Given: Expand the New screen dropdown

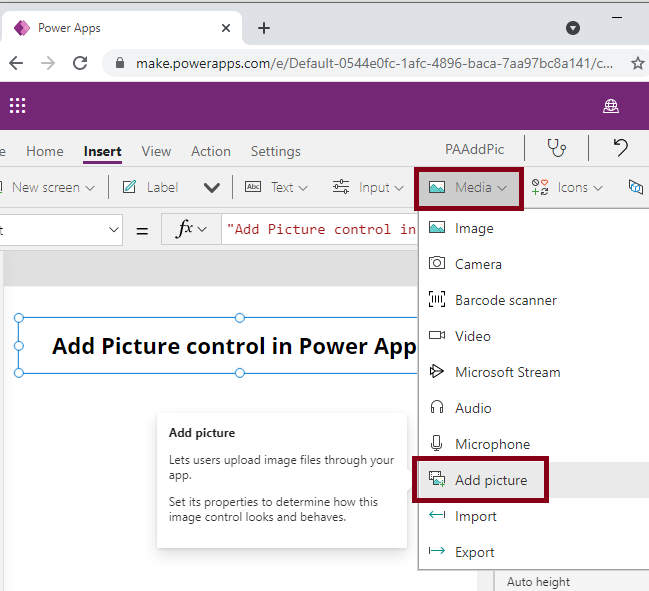Looking at the screenshot, I should [x=90, y=188].
